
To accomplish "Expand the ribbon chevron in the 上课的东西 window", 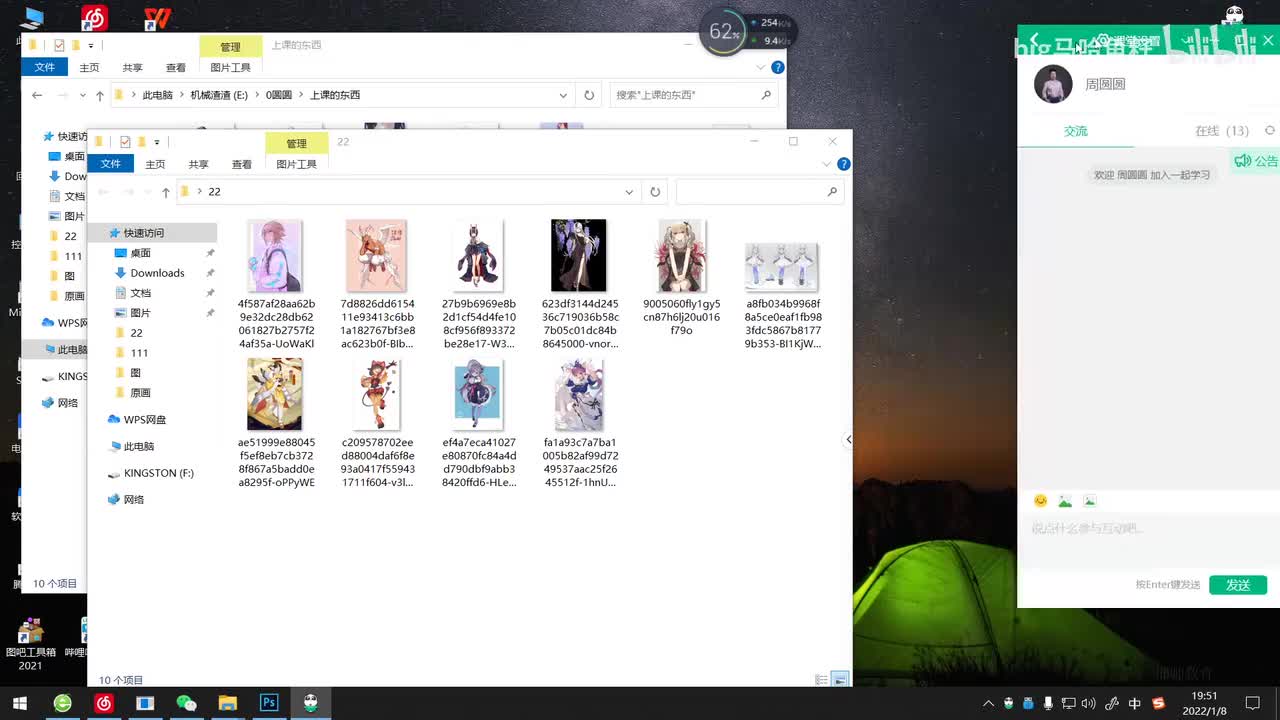I will point(761,67).
